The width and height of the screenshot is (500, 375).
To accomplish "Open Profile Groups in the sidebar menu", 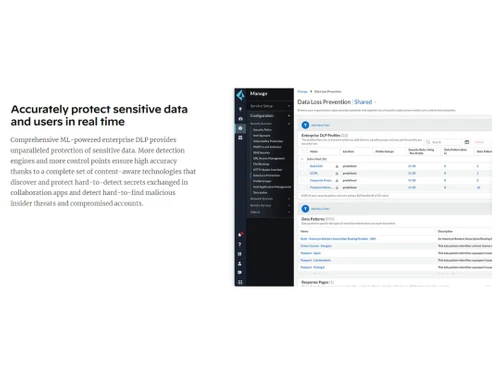I will pos(262,181).
